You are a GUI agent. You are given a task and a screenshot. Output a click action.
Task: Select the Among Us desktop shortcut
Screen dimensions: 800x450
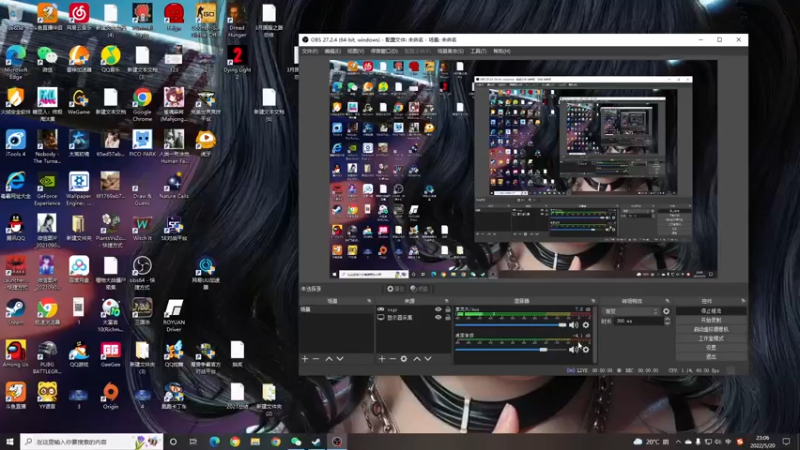pyautogui.click(x=15, y=354)
